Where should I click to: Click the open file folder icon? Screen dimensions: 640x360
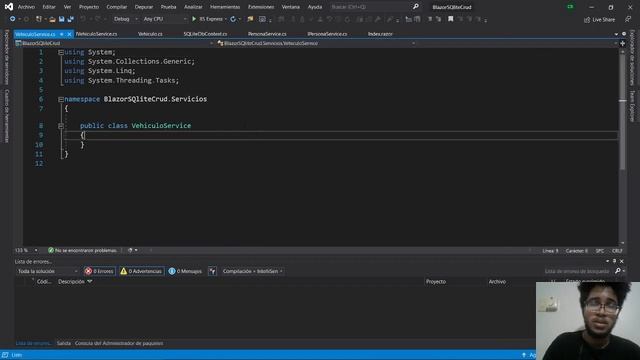tap(52, 19)
